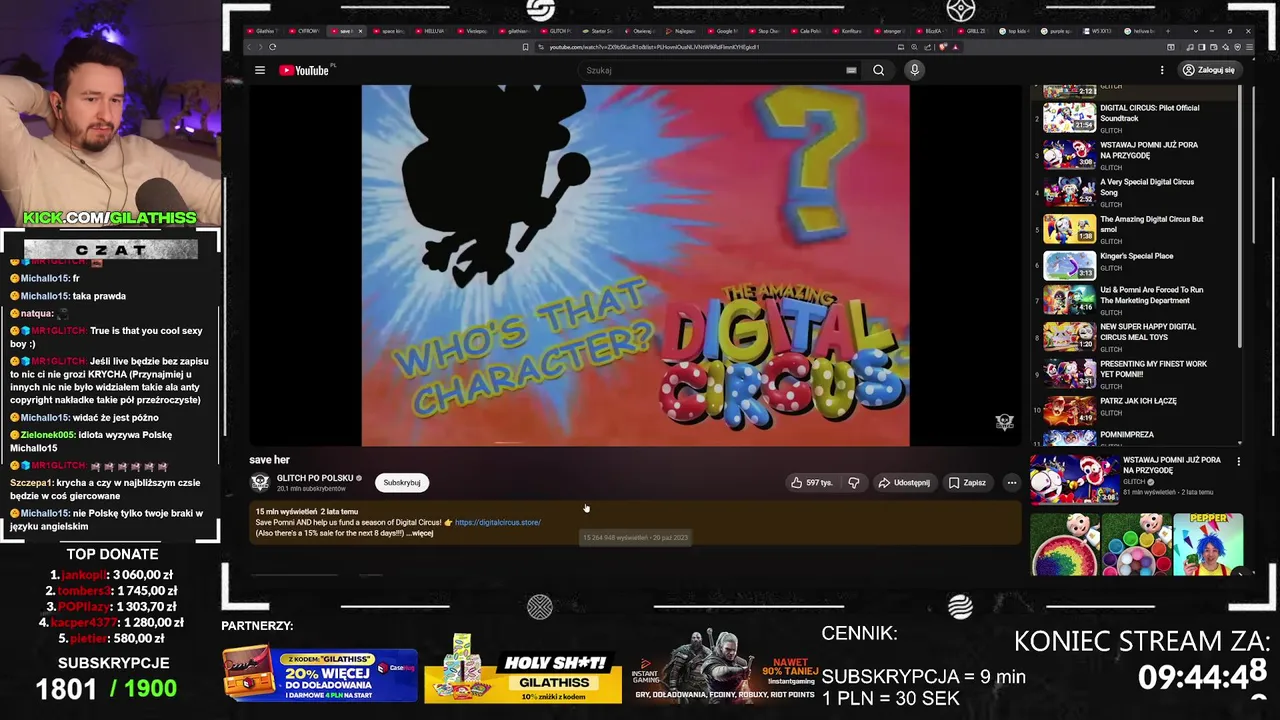Click the playlist video thumbnail marked 2:12
1280x720 pixels.
point(1069,90)
